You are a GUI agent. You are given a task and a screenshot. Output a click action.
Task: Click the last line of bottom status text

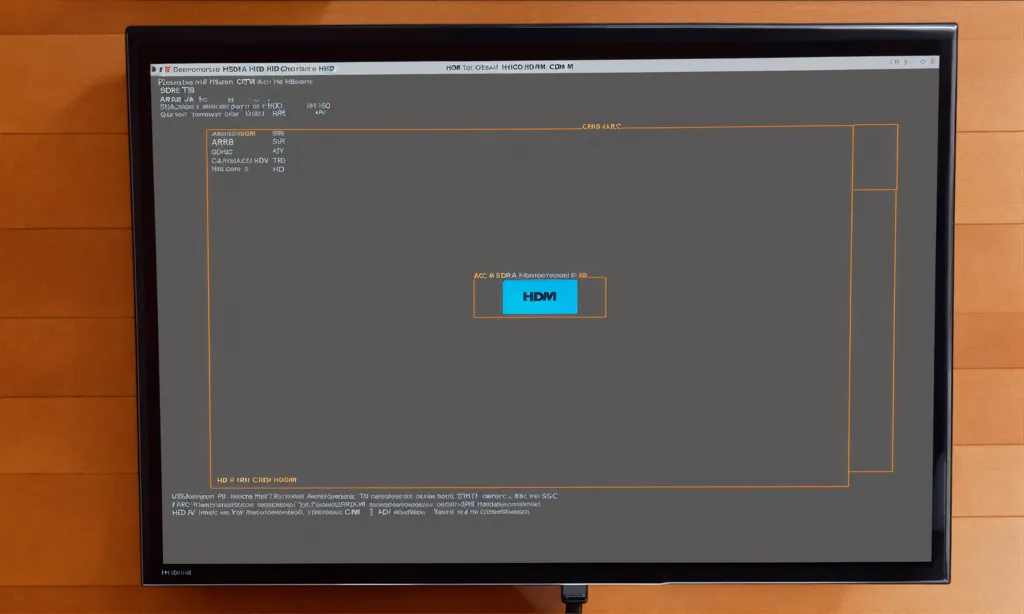[x=350, y=512]
